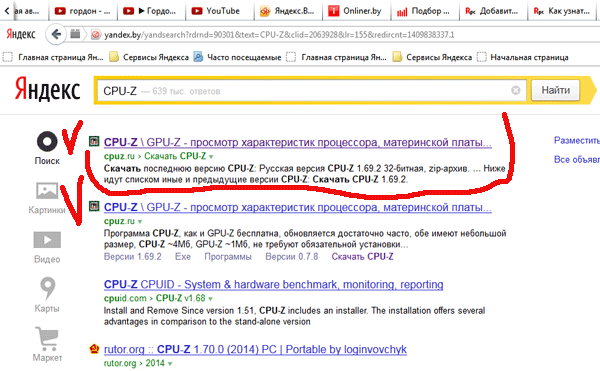Screen dimensions: 600x371
Task: Click the rutor.org green URL
Action: coord(120,363)
